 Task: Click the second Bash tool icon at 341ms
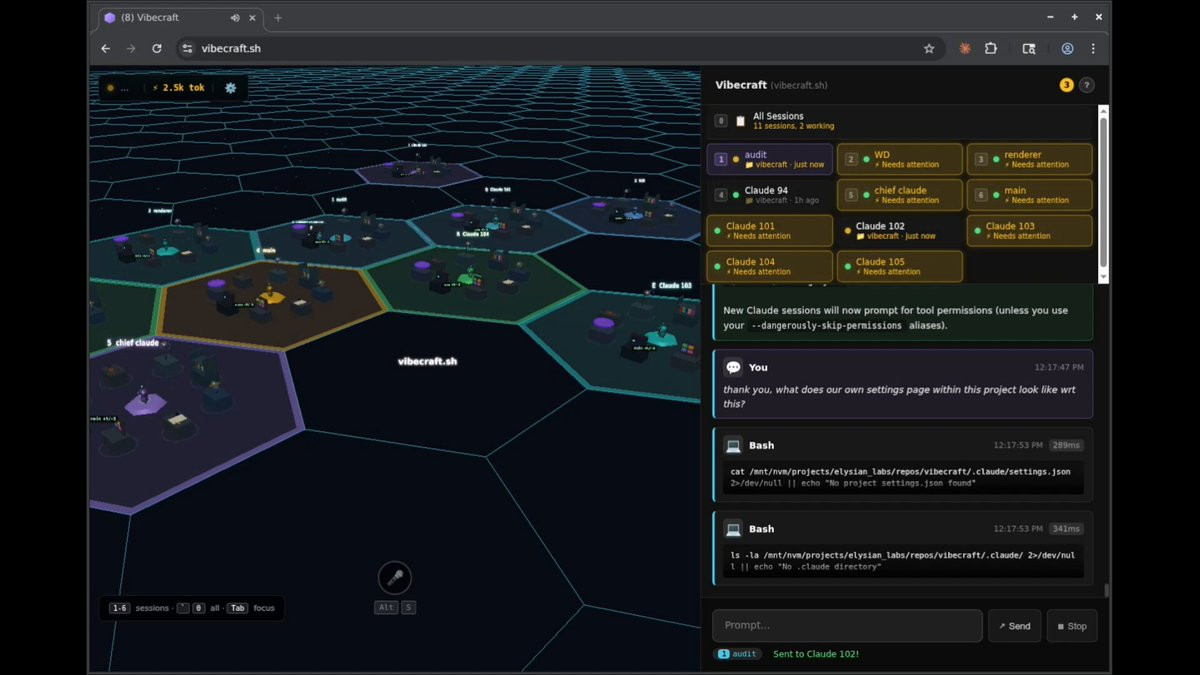pyautogui.click(x=733, y=529)
